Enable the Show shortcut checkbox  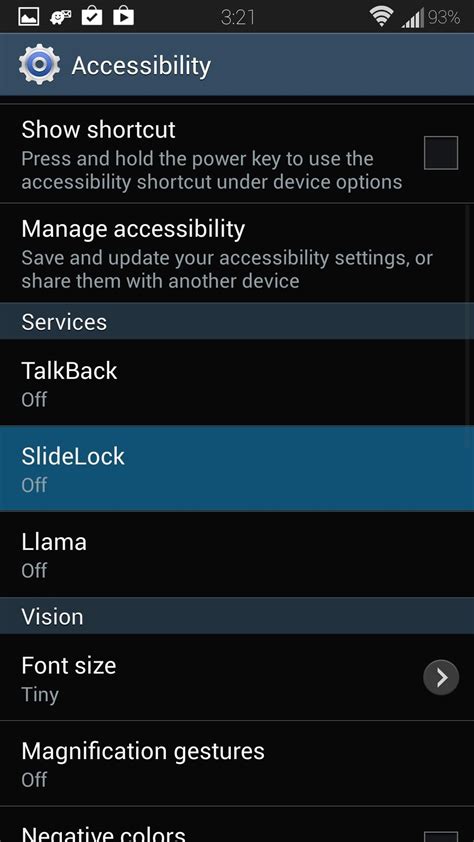[441, 153]
